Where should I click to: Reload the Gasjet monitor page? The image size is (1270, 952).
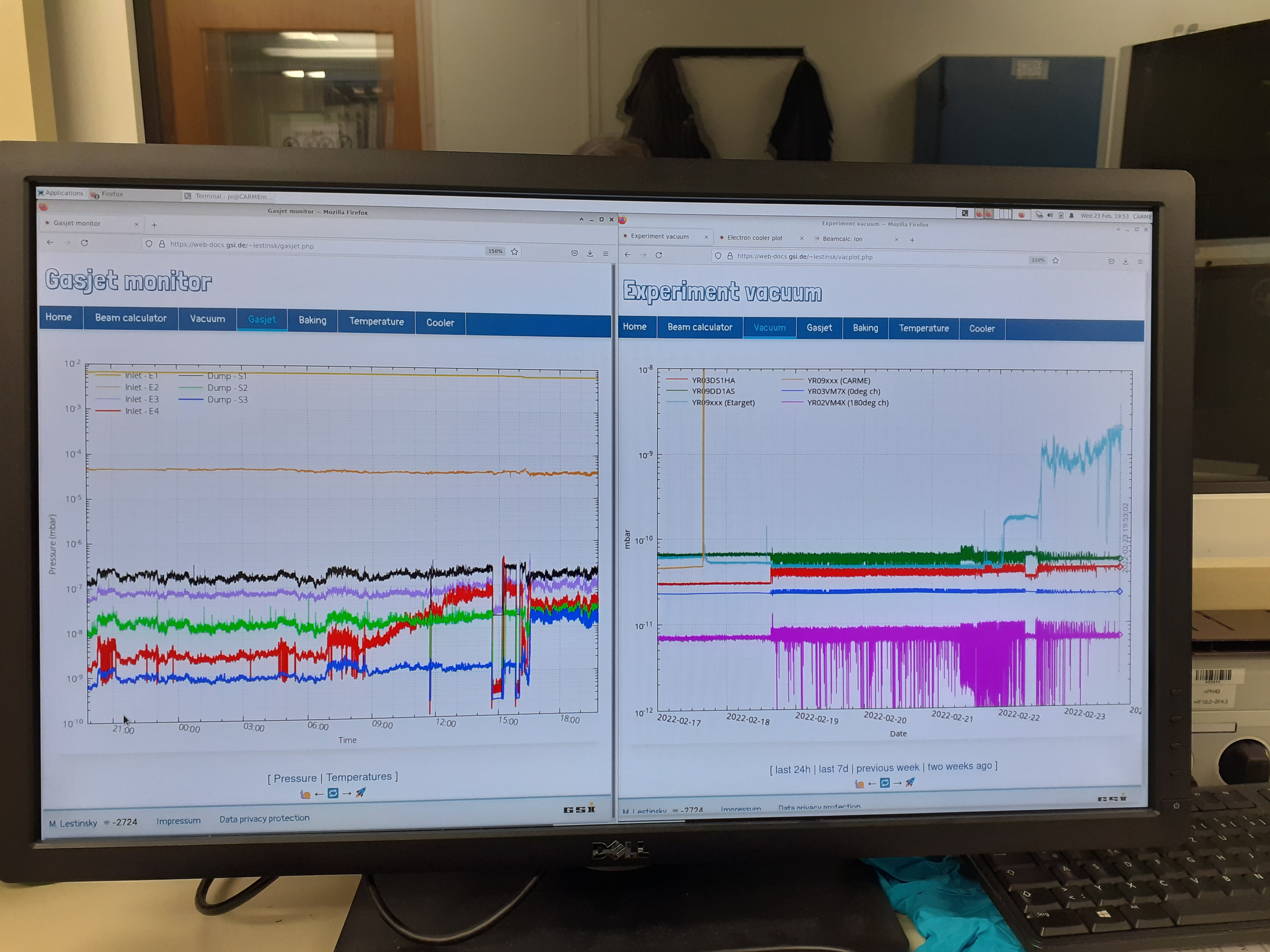84,243
